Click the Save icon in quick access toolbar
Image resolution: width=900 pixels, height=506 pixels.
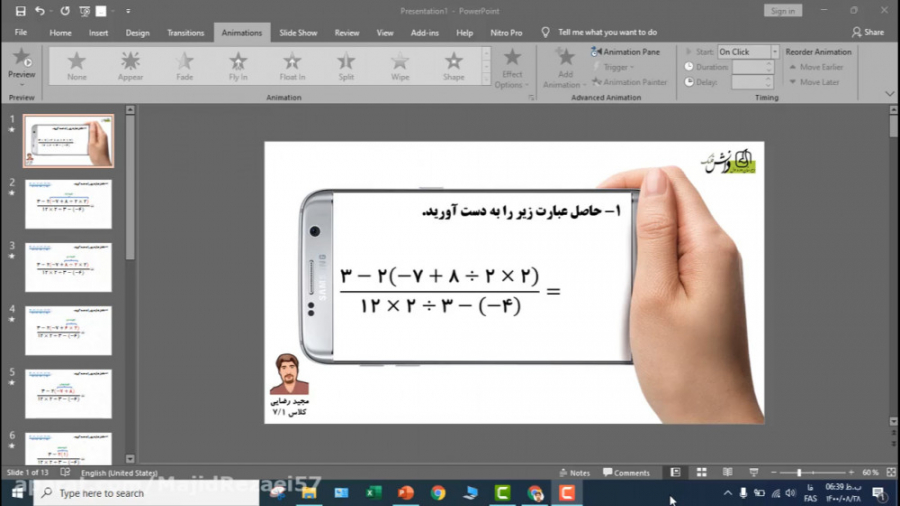[x=20, y=11]
